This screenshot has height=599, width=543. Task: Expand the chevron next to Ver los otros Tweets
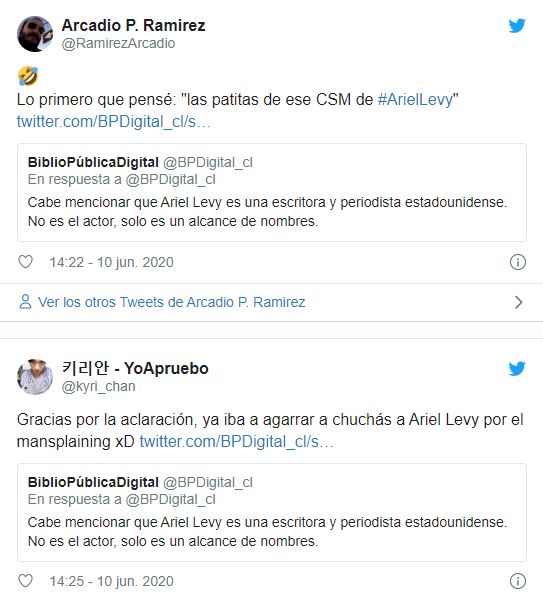point(518,302)
